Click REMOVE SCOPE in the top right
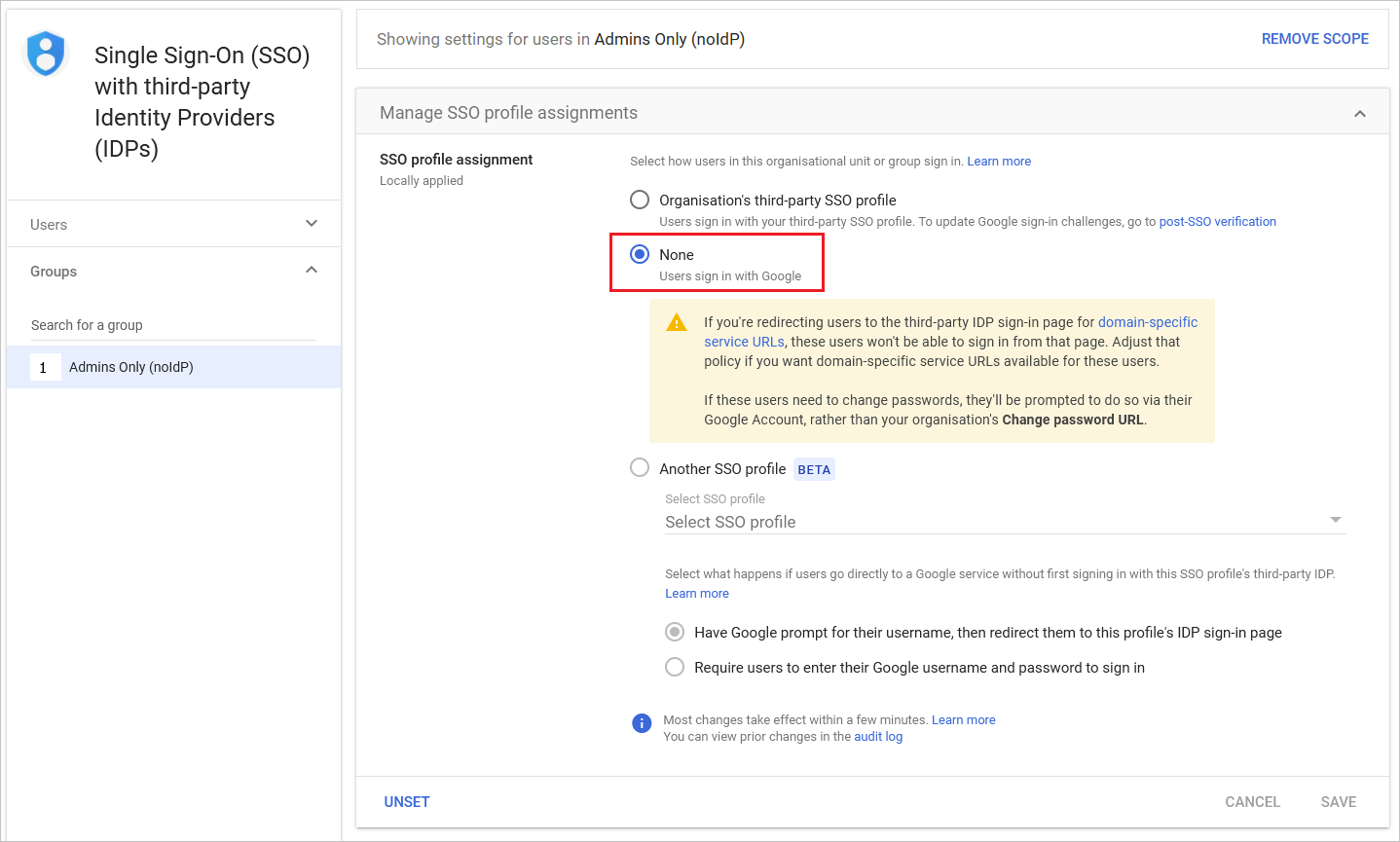The height and width of the screenshot is (842, 1400). [1314, 38]
